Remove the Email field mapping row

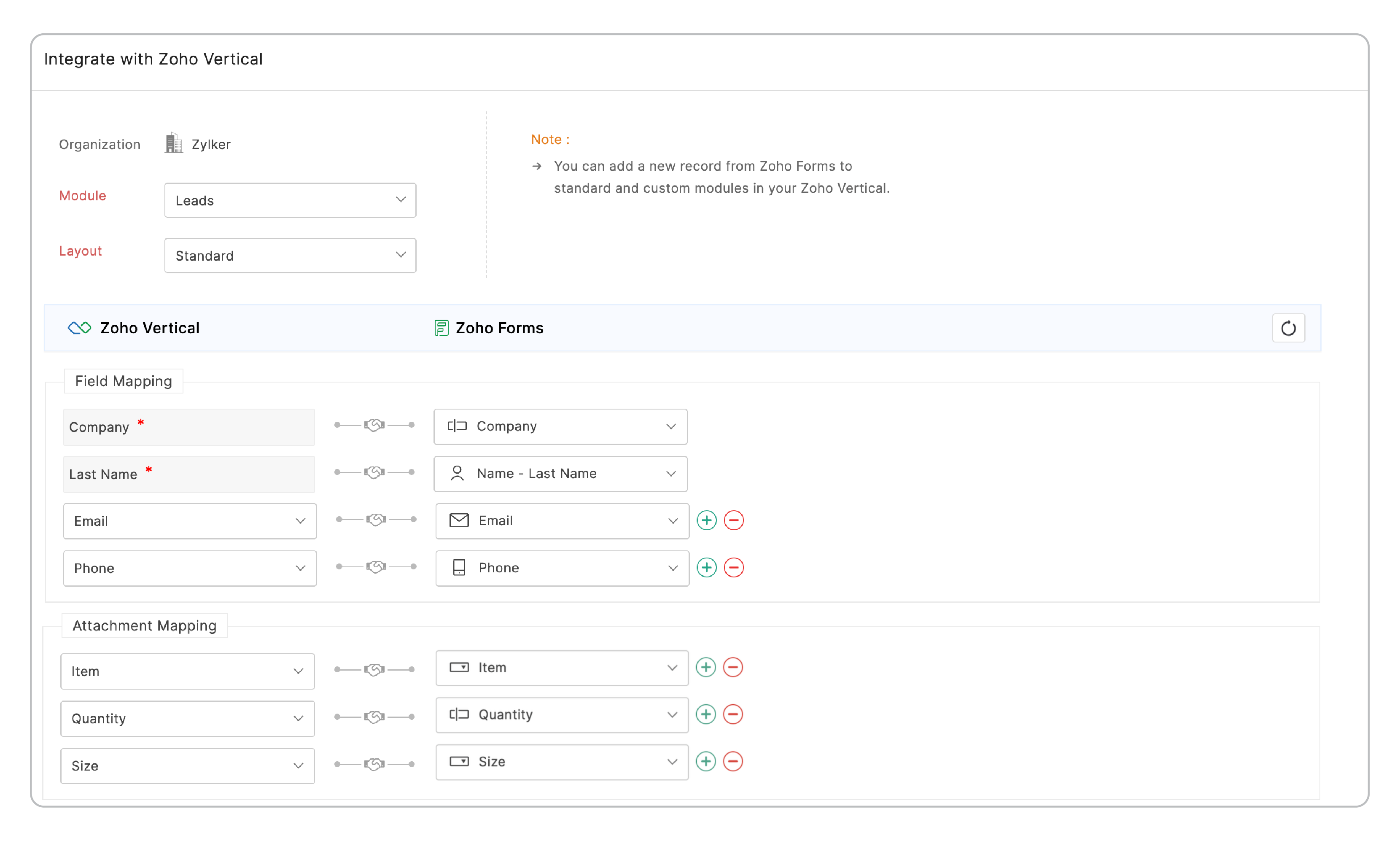tap(733, 520)
